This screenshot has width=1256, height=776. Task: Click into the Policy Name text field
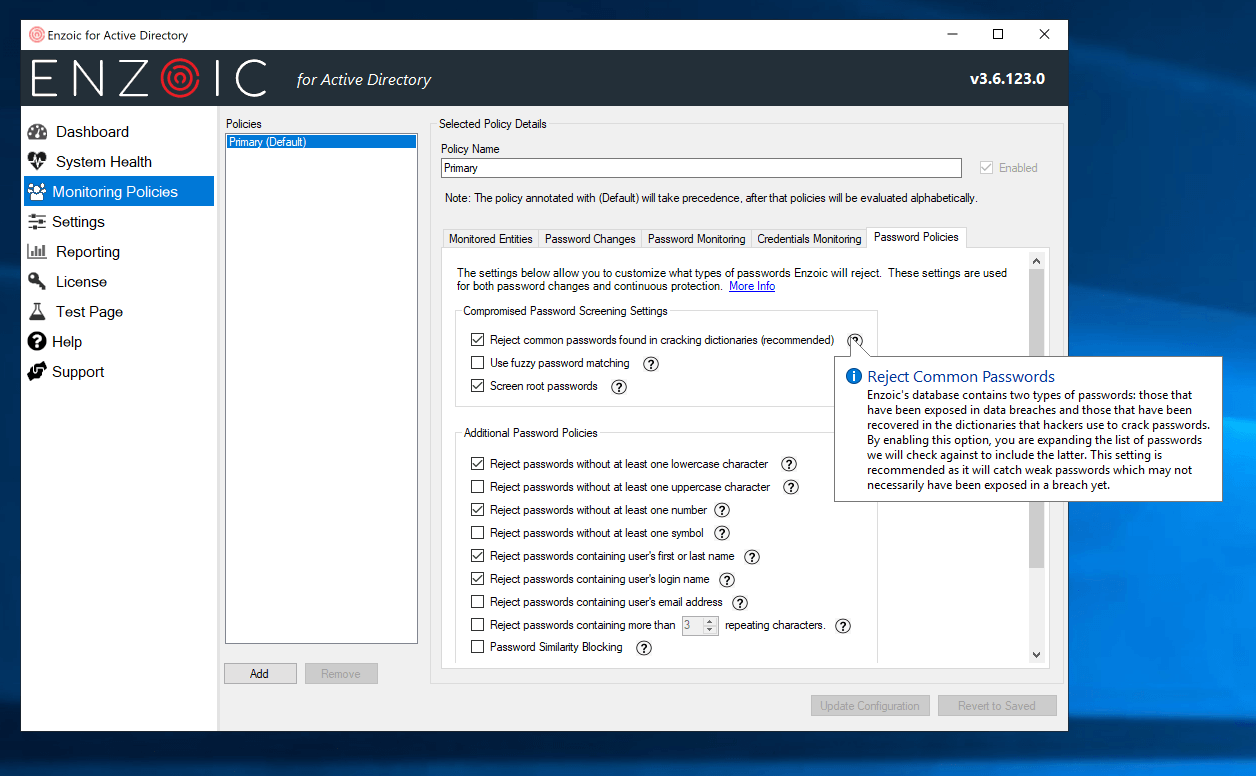point(700,168)
